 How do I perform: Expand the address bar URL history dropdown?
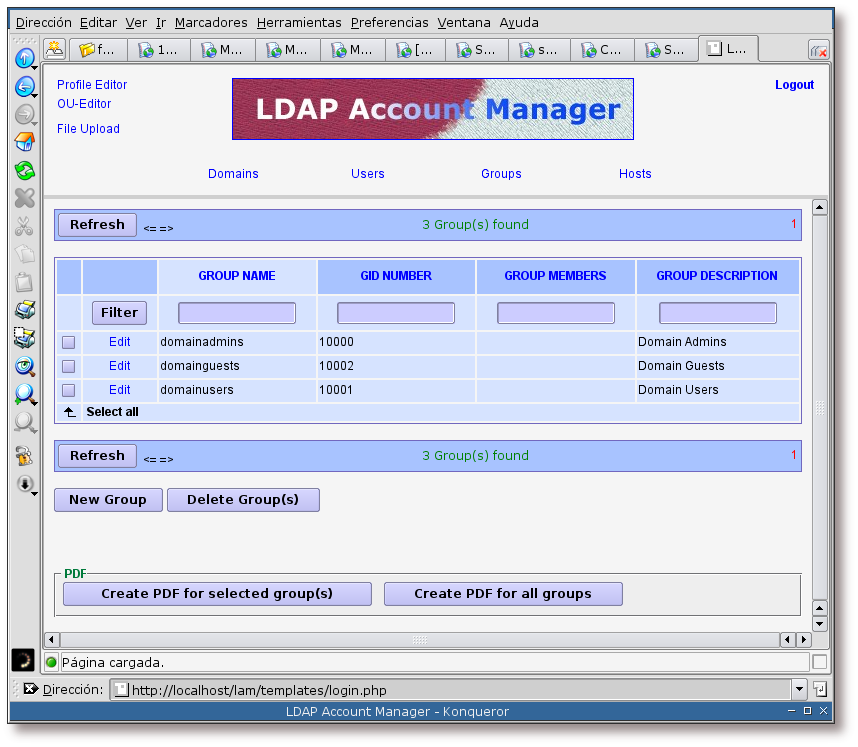(x=798, y=689)
